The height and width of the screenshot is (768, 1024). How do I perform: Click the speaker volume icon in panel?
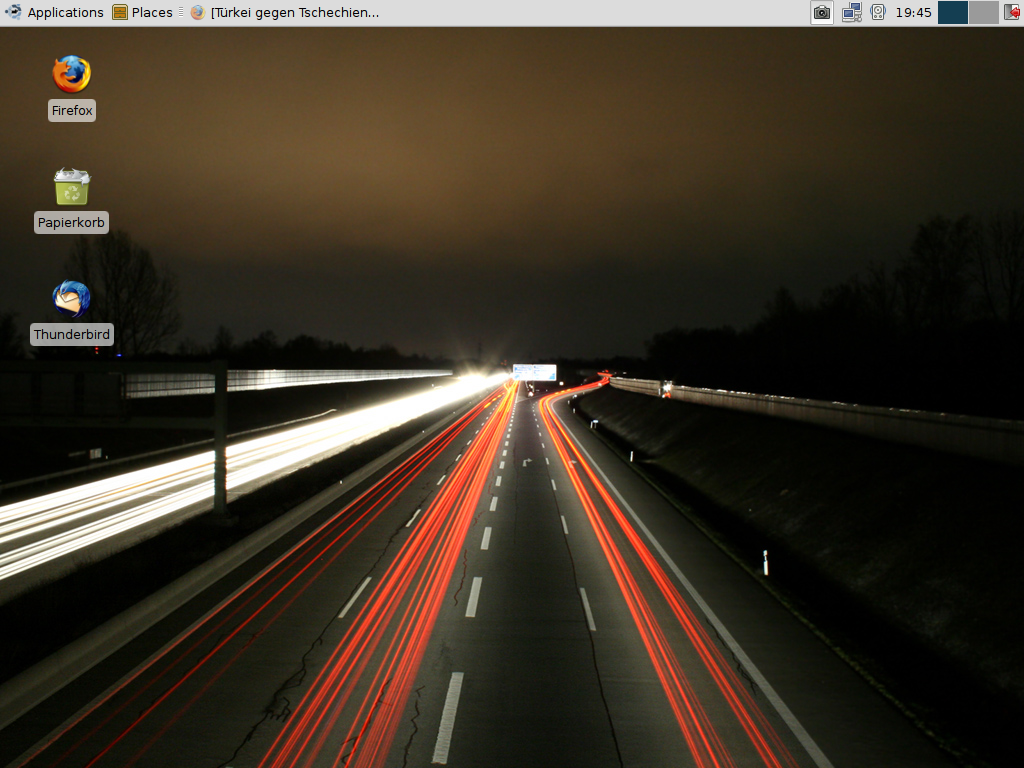tap(878, 13)
